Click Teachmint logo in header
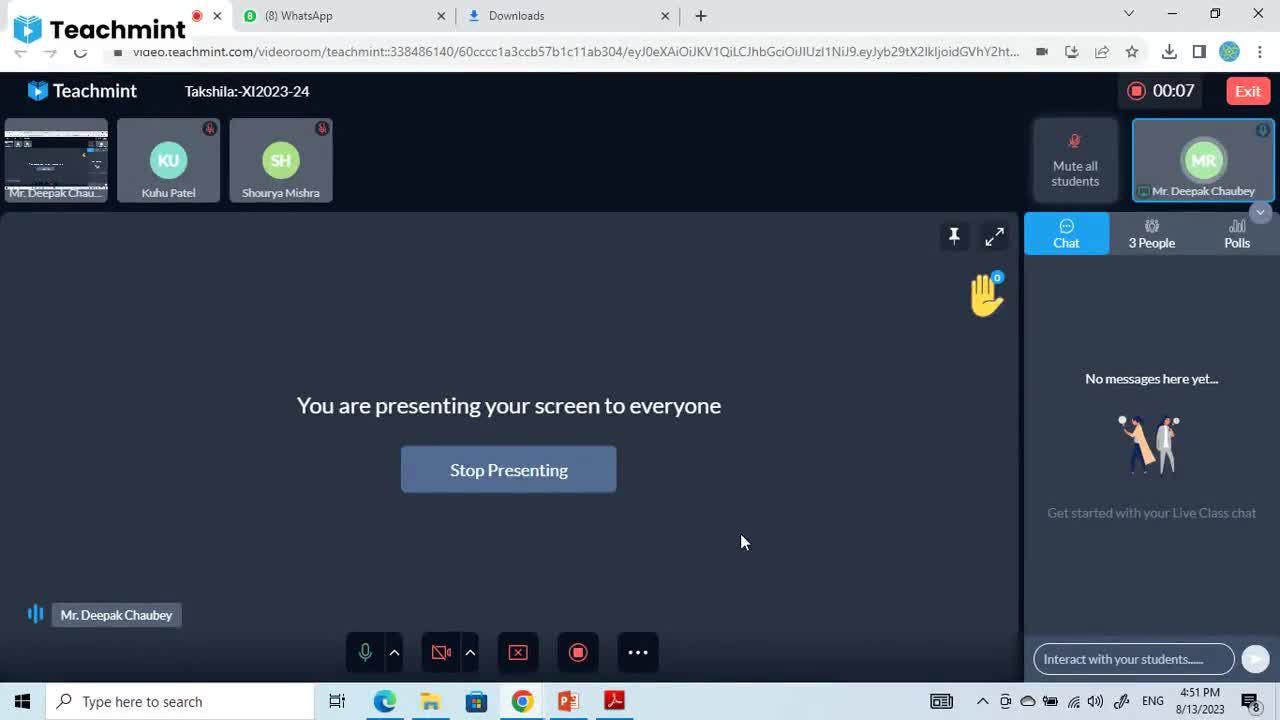This screenshot has height=720, width=1280. (82, 91)
